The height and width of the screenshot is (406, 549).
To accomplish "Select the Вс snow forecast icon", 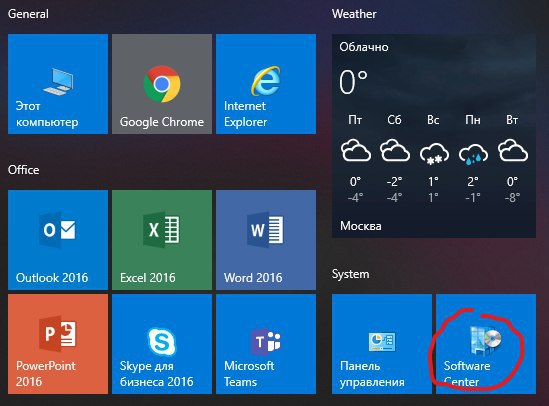I will coord(434,153).
